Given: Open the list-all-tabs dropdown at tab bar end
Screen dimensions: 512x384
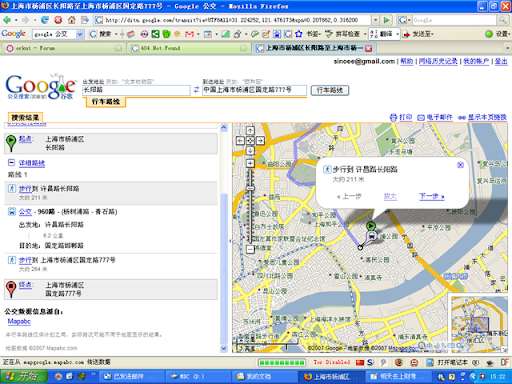Looking at the screenshot, I should click(508, 48).
